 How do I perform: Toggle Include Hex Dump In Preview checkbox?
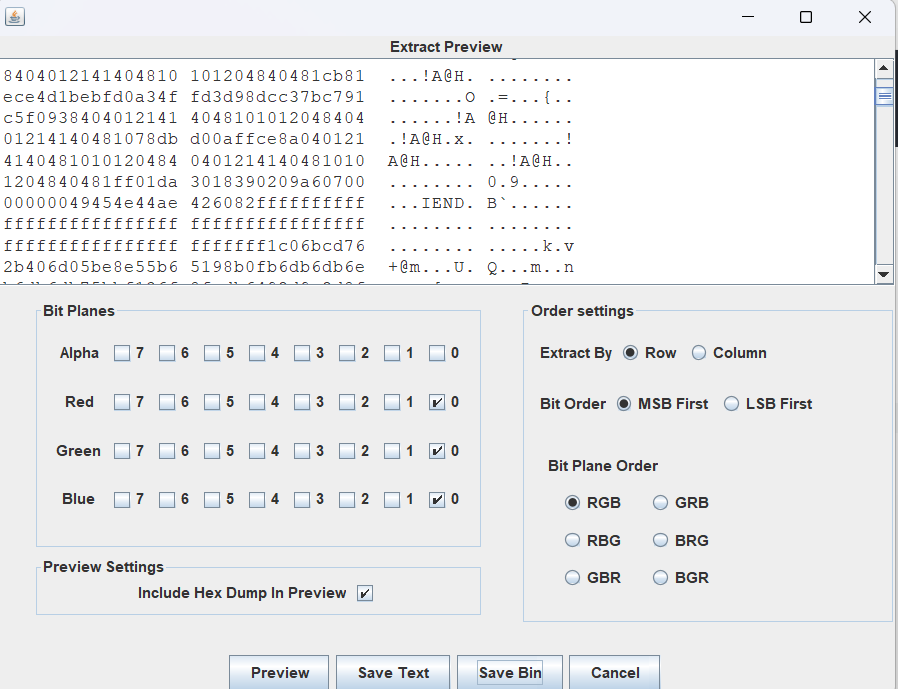(365, 593)
